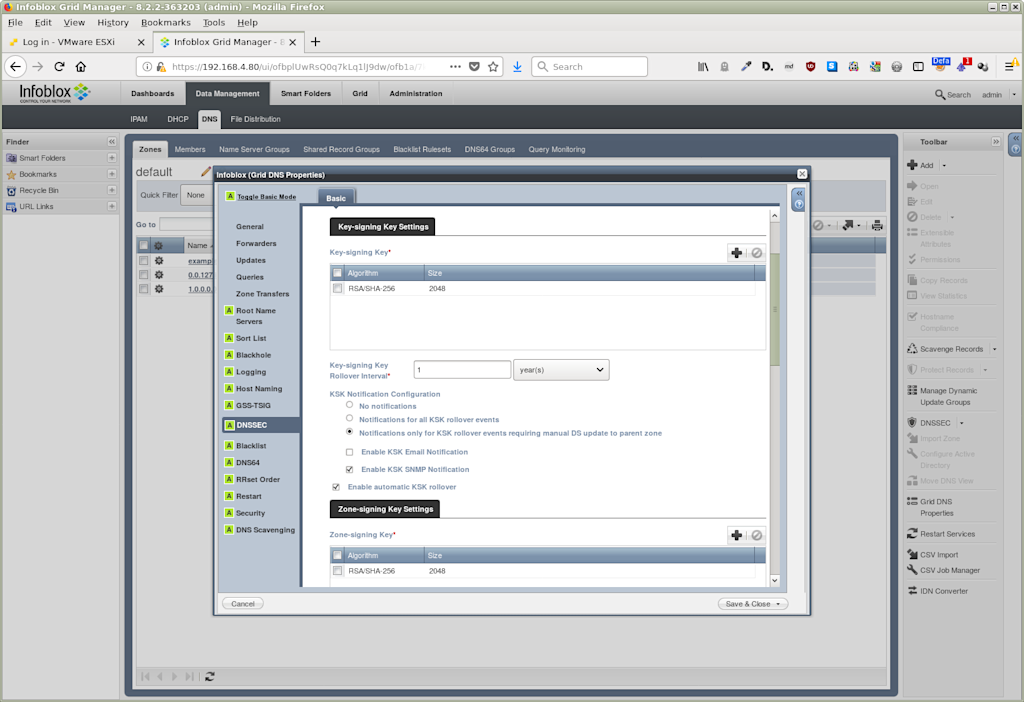Switch to the Grid top tab
This screenshot has height=702, width=1024.
click(x=360, y=93)
